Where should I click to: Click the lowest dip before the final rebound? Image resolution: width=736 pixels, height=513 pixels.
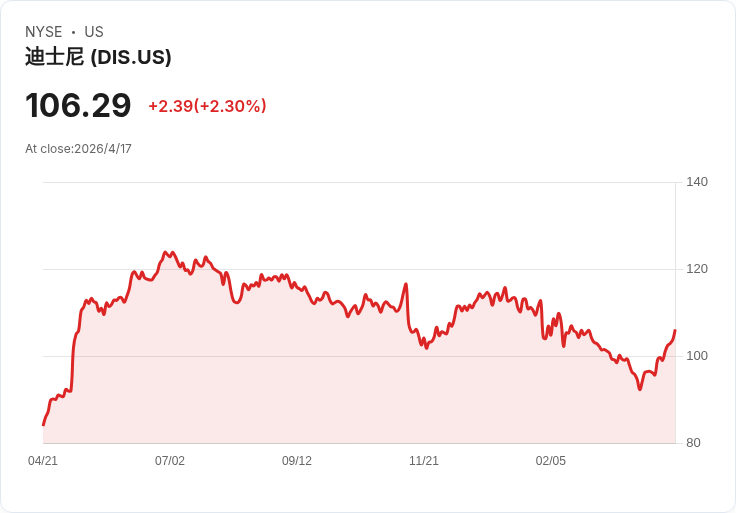pos(640,389)
